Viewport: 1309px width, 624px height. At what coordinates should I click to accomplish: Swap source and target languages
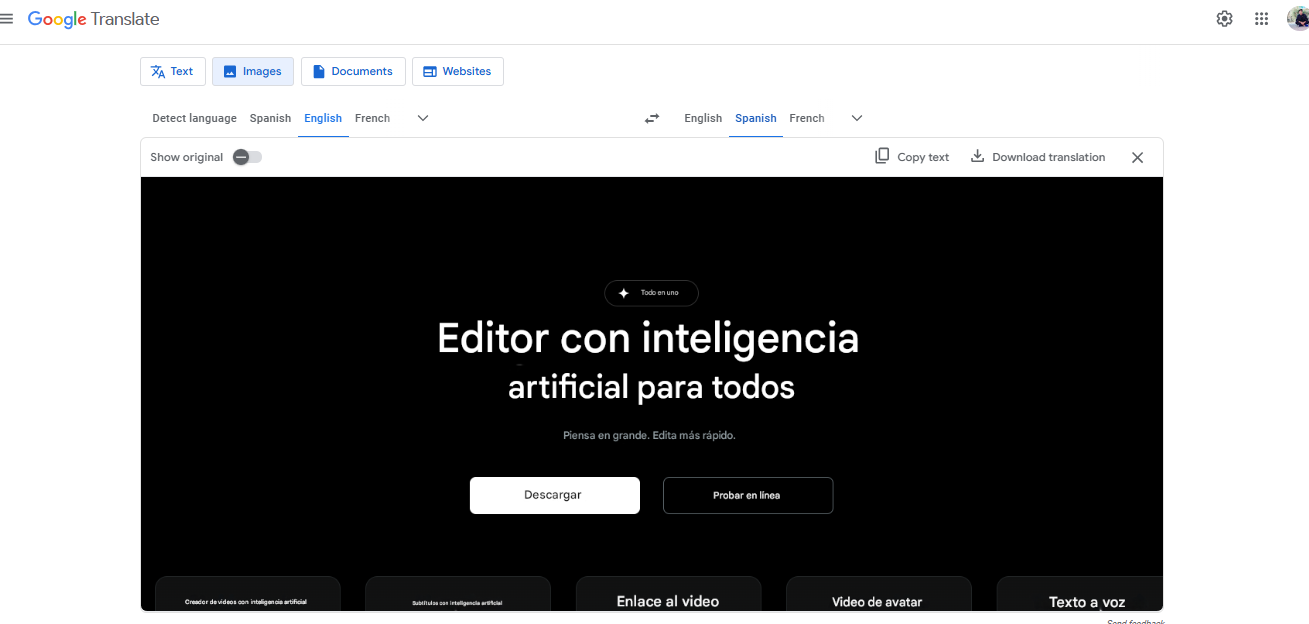[652, 118]
